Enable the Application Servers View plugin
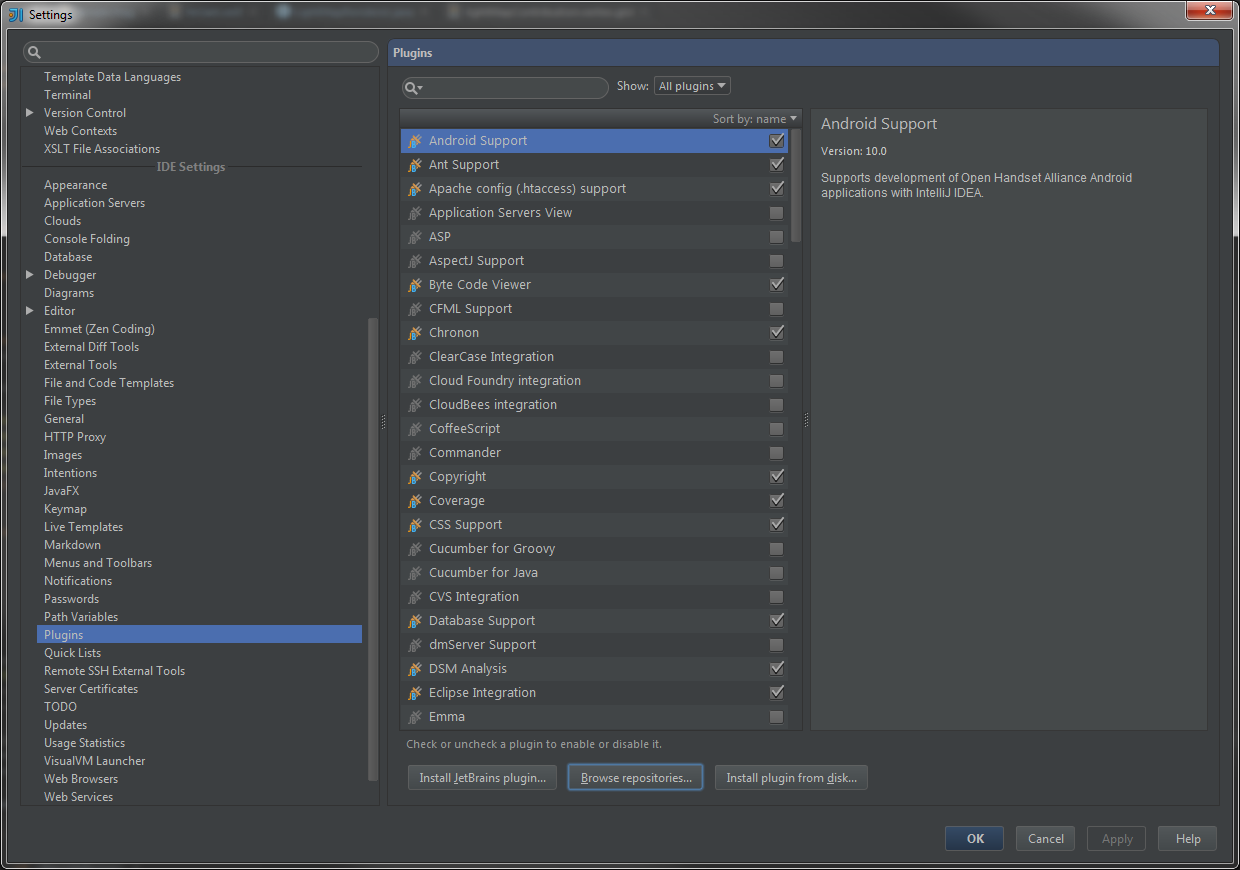The width and height of the screenshot is (1240, 870). coord(776,213)
